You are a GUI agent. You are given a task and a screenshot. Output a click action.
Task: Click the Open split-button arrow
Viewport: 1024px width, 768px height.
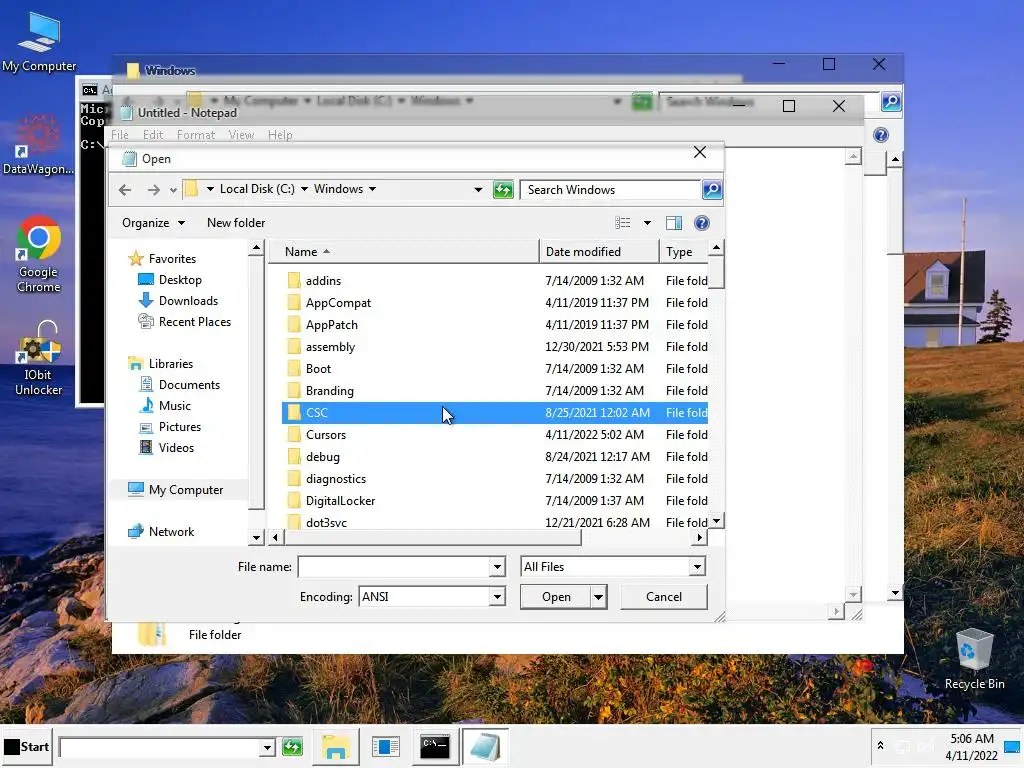point(598,597)
